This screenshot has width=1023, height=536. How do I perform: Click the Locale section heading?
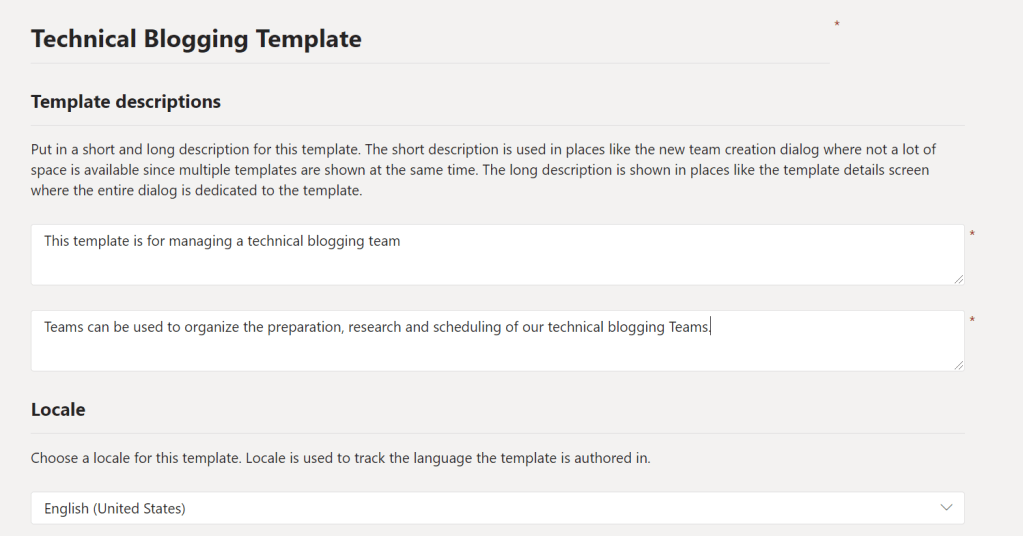tap(58, 410)
